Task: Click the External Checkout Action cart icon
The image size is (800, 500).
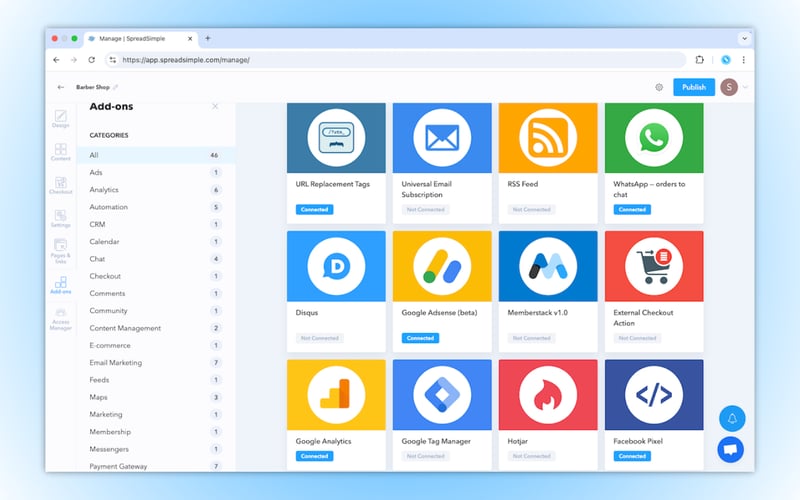Action: click(x=654, y=266)
